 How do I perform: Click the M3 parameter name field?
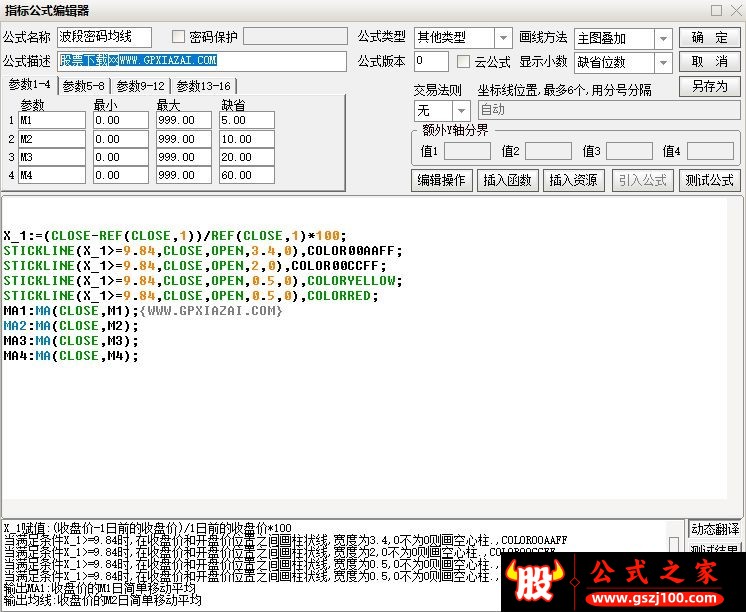[52, 157]
